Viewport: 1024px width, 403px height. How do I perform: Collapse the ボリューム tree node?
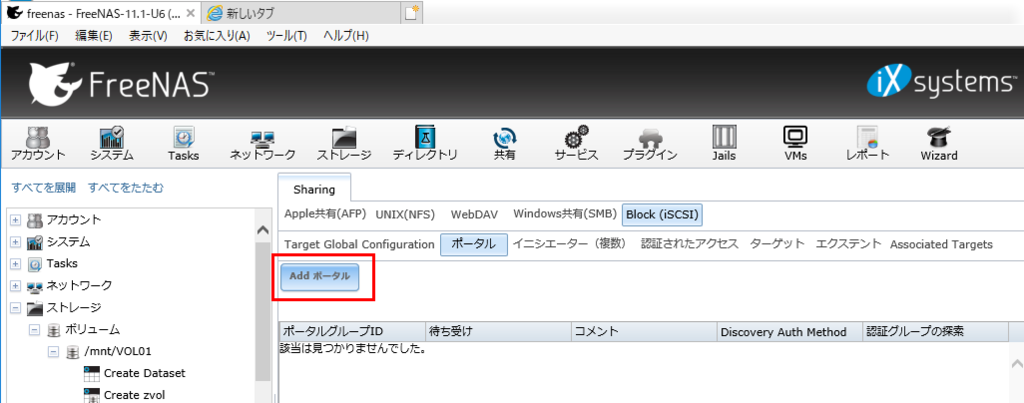[x=35, y=330]
